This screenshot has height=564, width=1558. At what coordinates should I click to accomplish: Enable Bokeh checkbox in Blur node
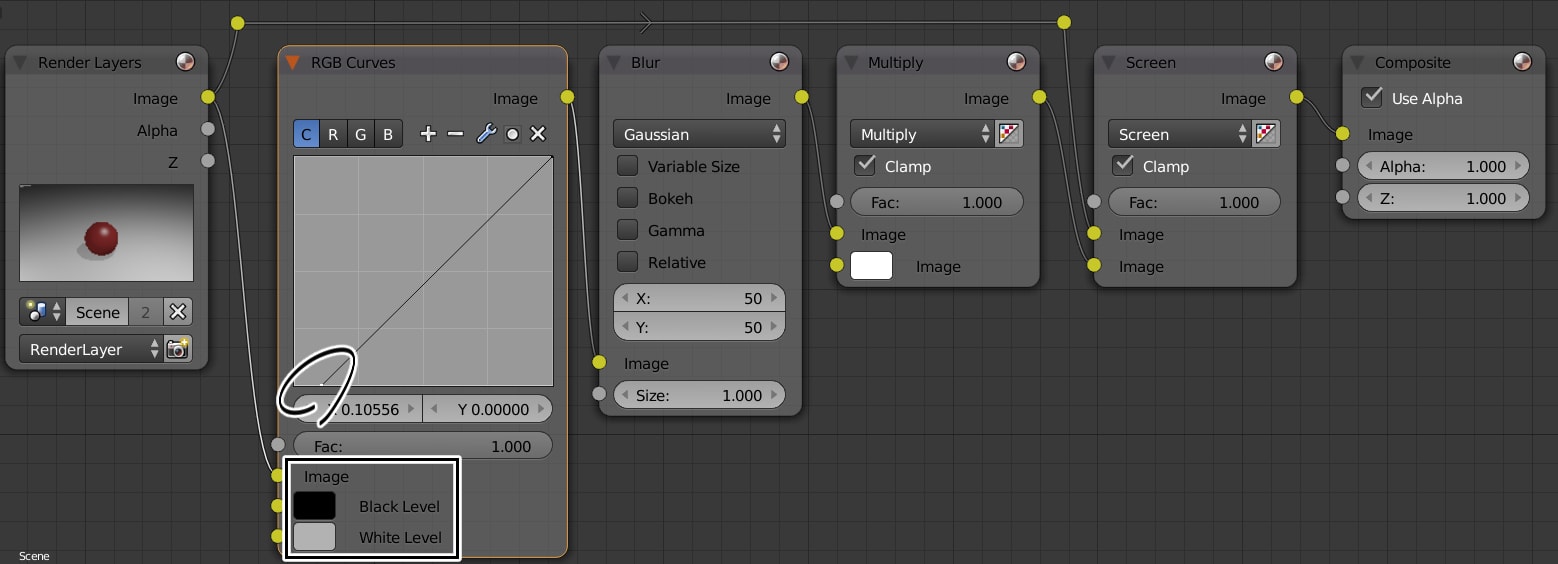(x=627, y=198)
